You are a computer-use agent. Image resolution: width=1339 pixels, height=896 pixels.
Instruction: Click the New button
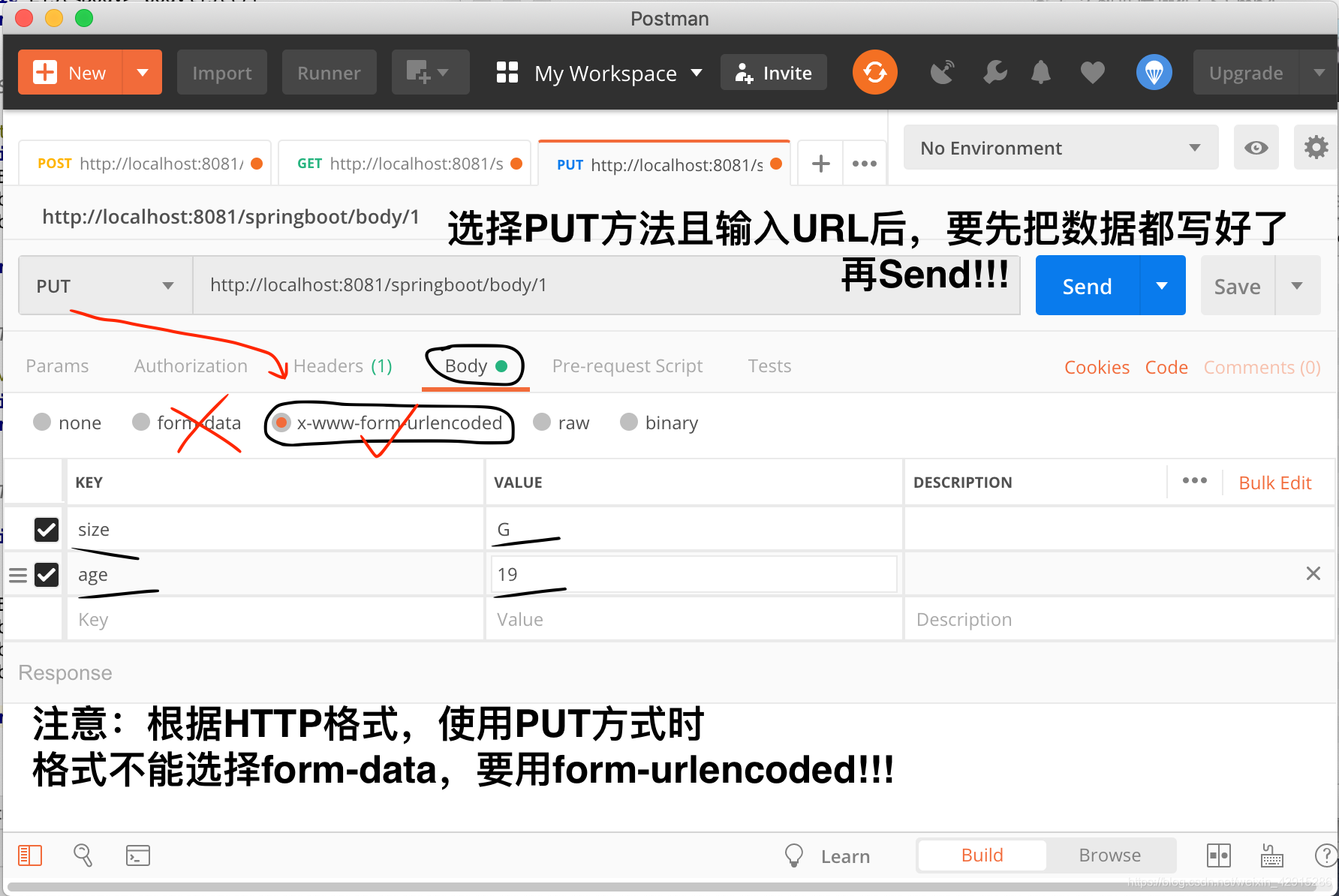click(71, 72)
